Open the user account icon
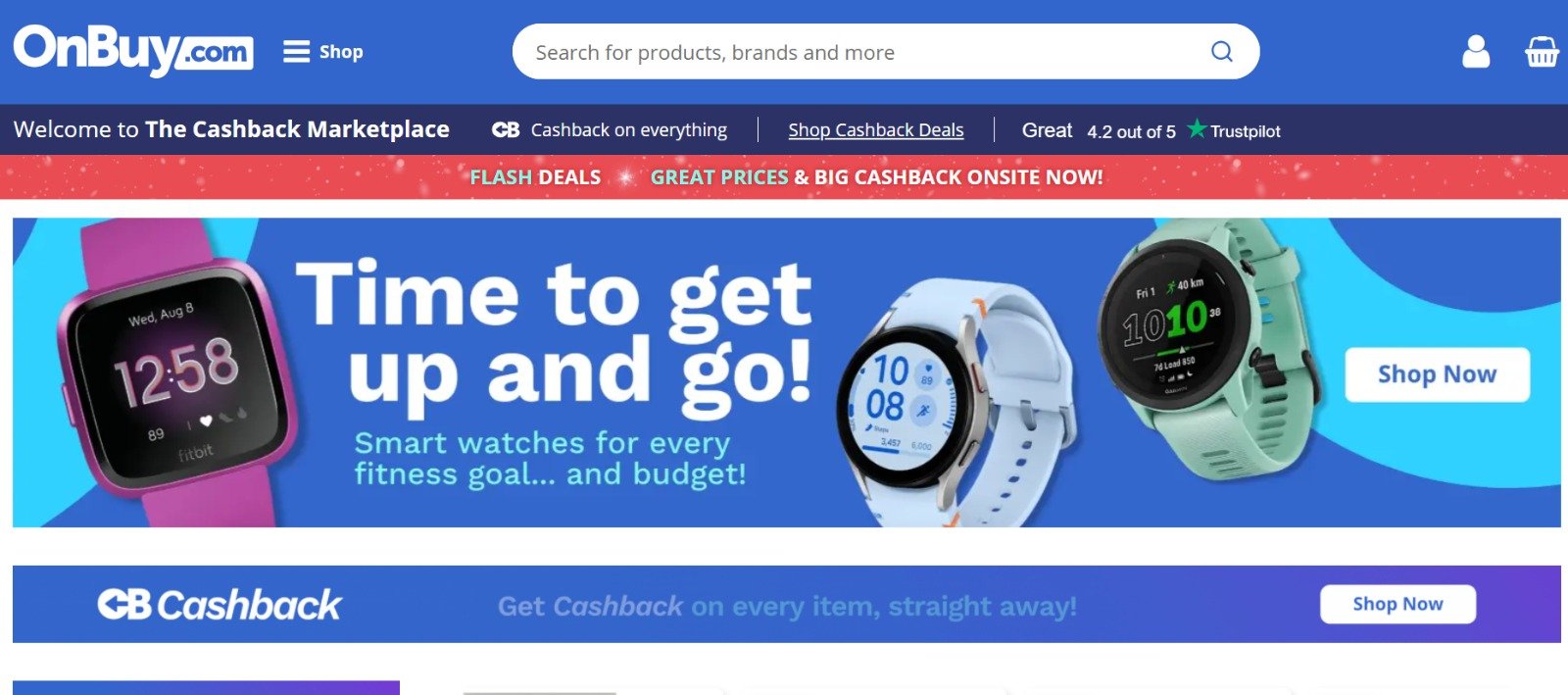Image resolution: width=1568 pixels, height=695 pixels. pyautogui.click(x=1476, y=51)
